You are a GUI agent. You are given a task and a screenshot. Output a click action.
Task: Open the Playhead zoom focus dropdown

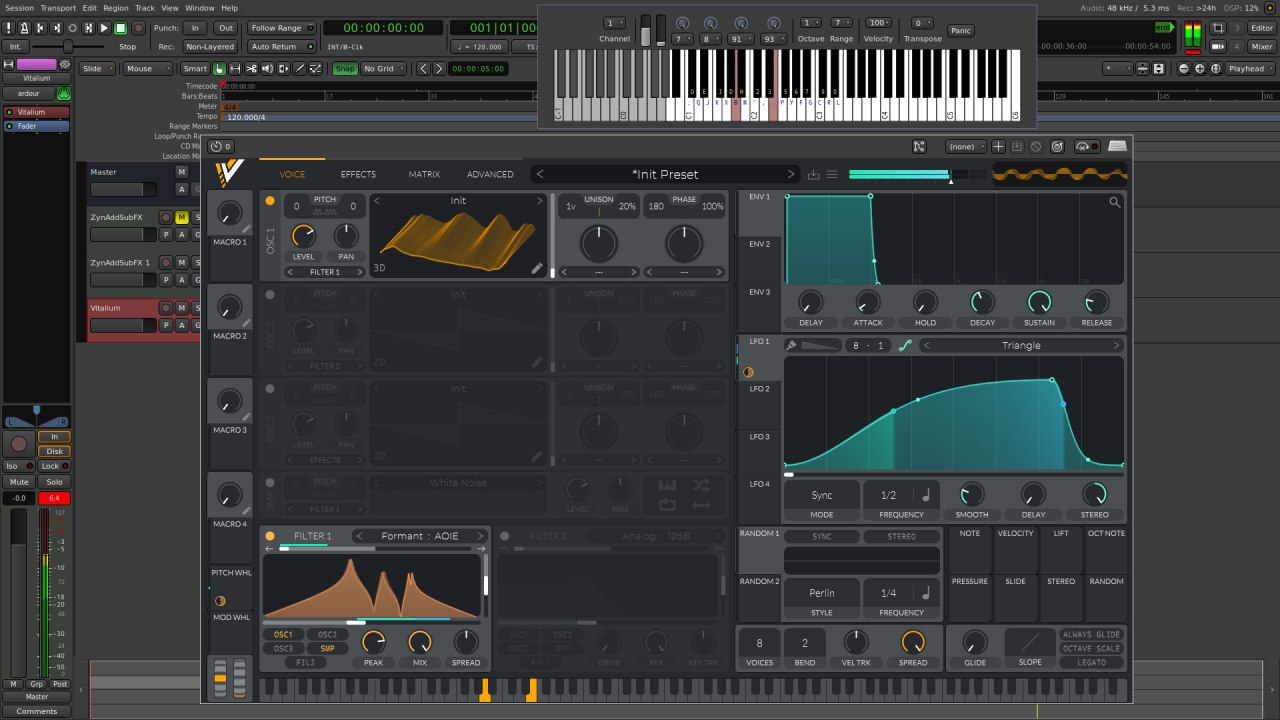[x=1250, y=69]
